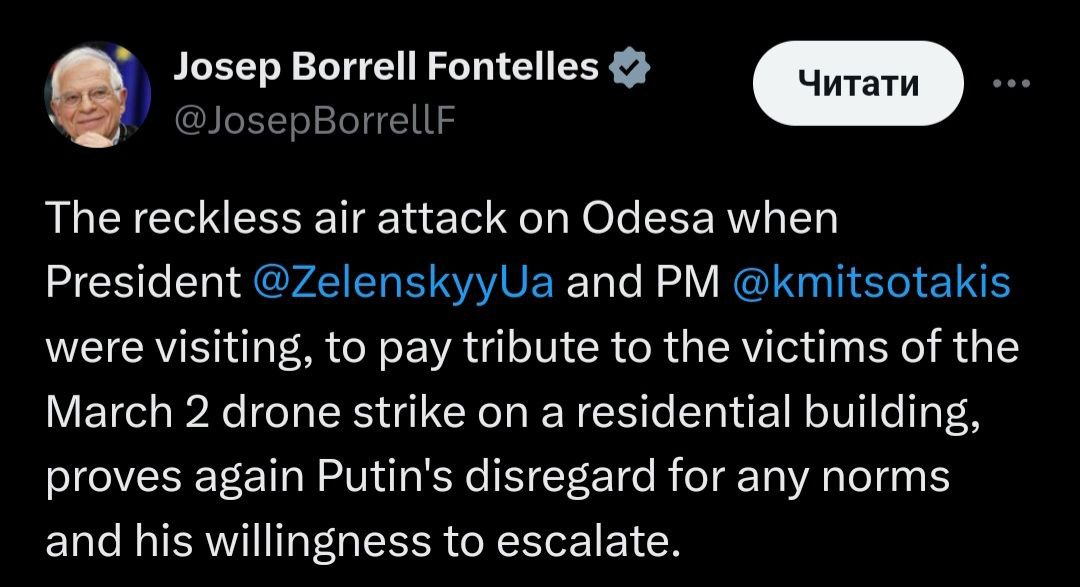Click the blue verified checkmark badge
Image resolution: width=1080 pixels, height=587 pixels.
[632, 69]
